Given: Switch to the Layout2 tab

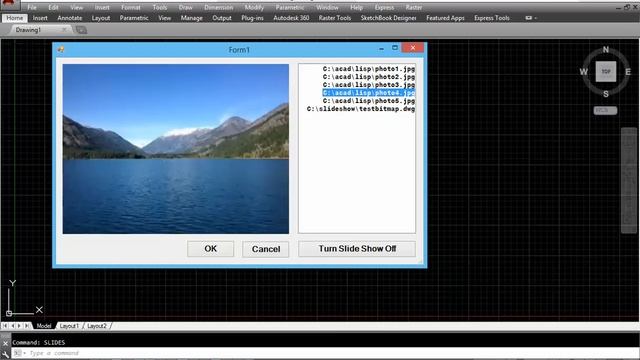Looking at the screenshot, I should [97, 326].
